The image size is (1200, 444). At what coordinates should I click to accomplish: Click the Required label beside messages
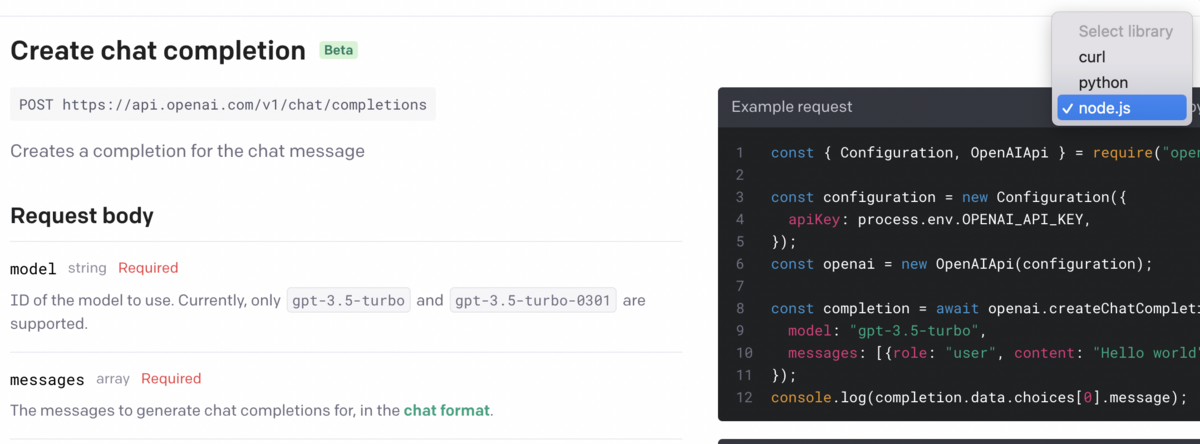pyautogui.click(x=171, y=379)
